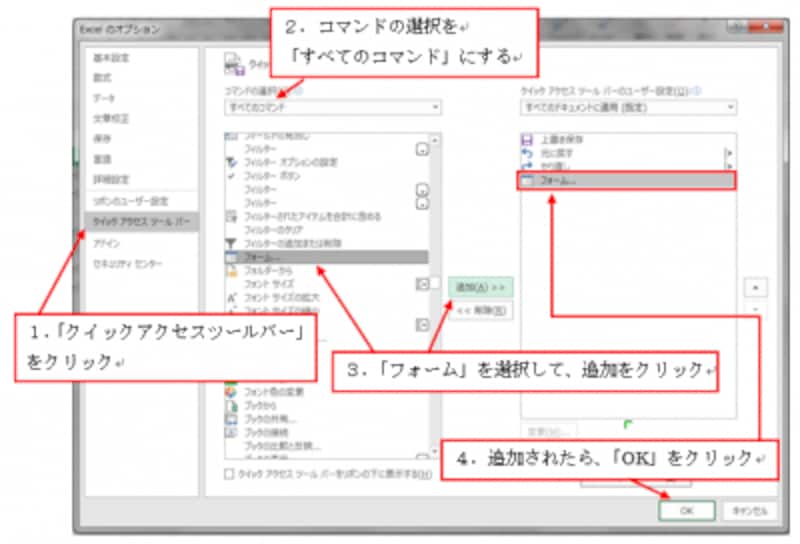
Task: Click the move down arrow button
Action: (x=756, y=310)
